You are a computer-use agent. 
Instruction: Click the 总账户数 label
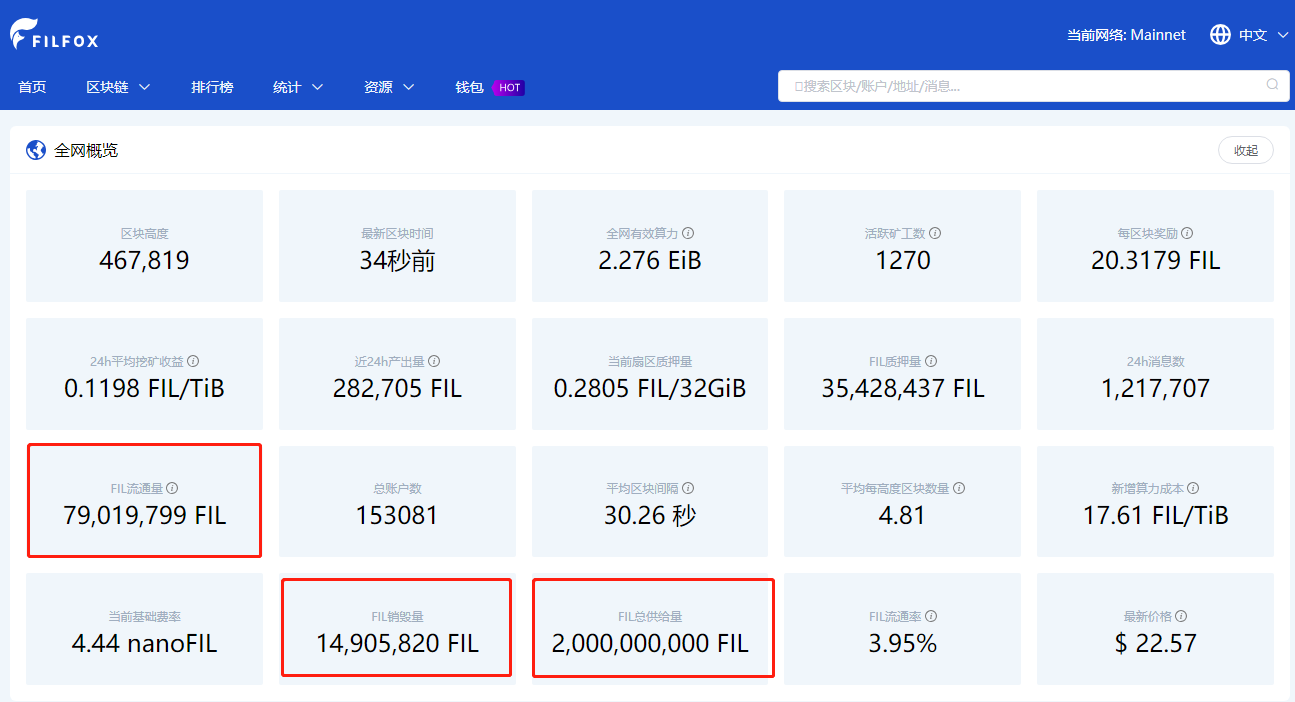(397, 488)
